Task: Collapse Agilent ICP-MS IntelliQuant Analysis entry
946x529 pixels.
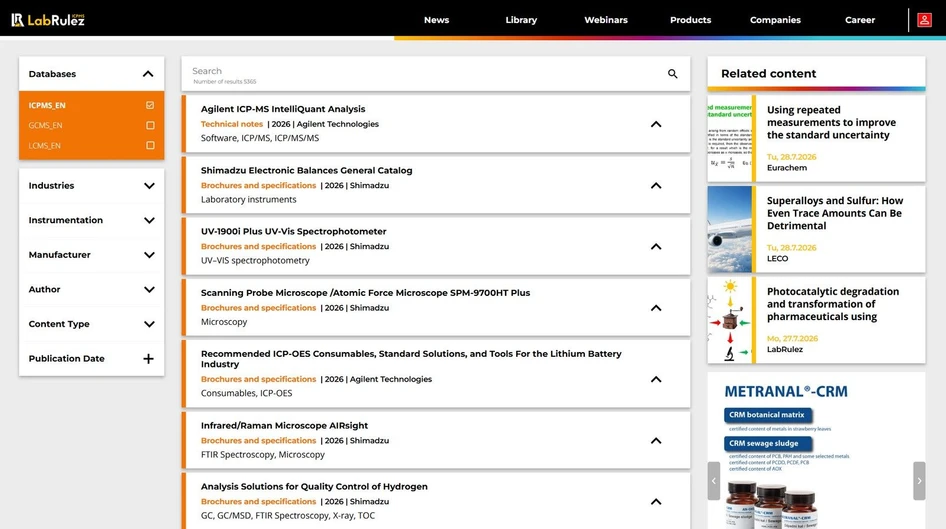Action: coord(656,124)
